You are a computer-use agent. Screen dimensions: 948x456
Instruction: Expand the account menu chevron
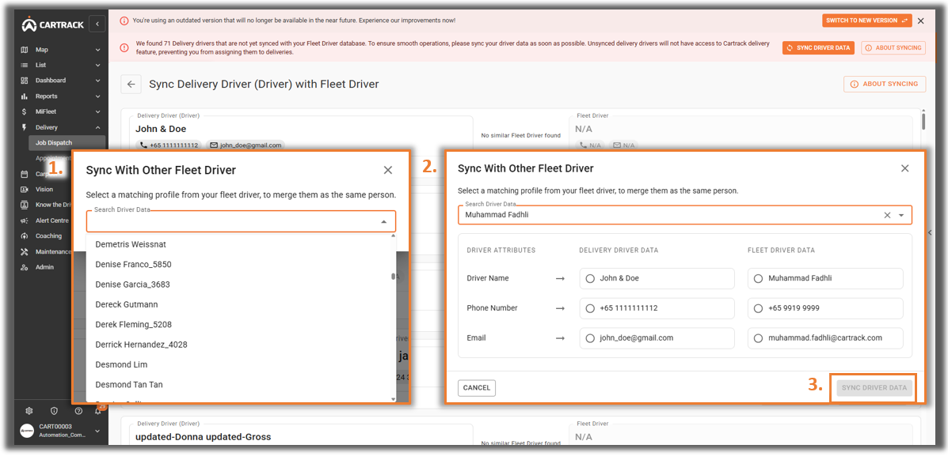98,431
